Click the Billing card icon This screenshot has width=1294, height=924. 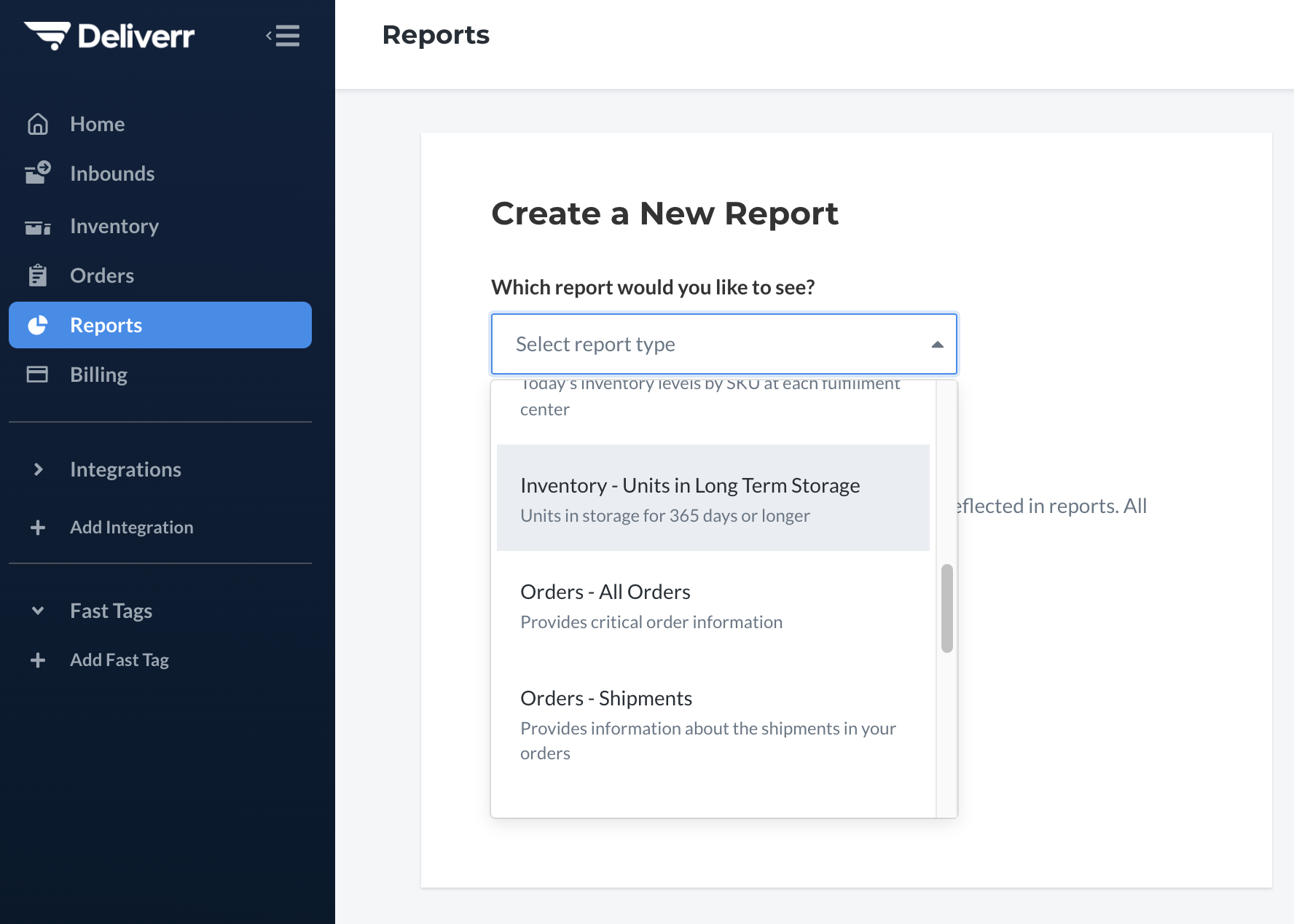[x=37, y=375]
